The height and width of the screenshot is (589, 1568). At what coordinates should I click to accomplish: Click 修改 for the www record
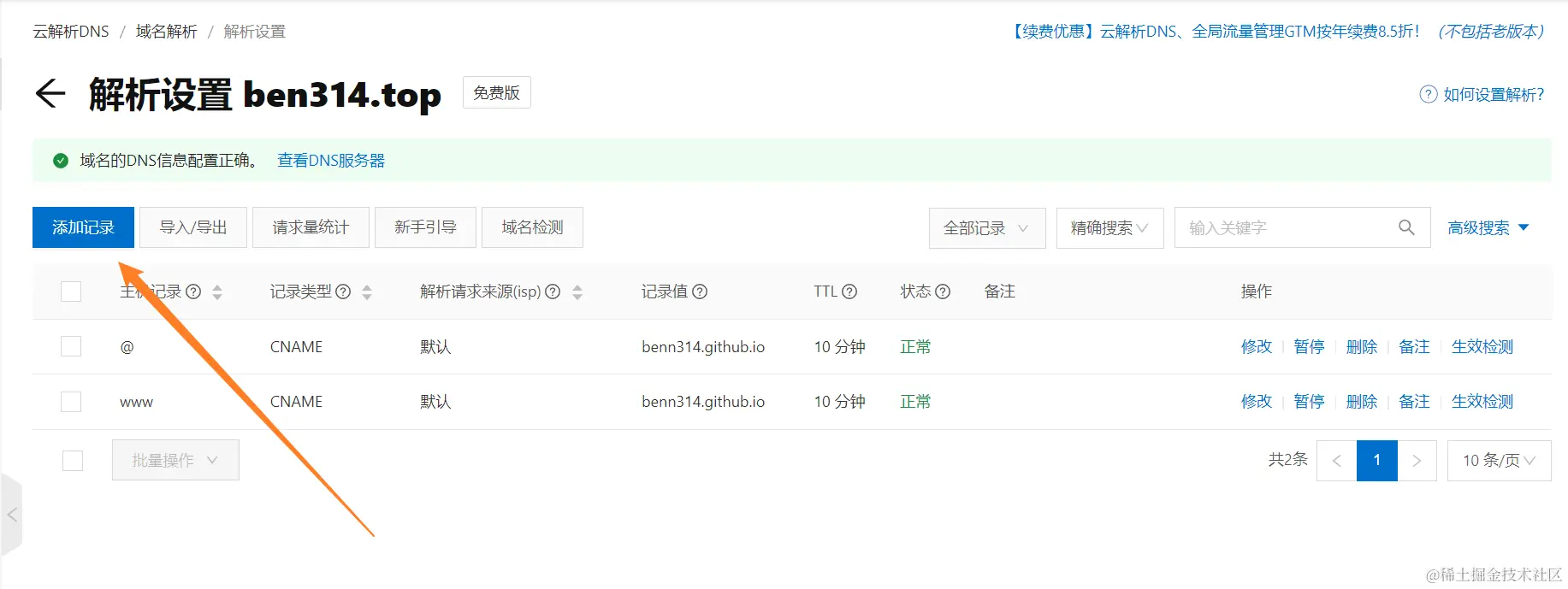coord(1257,401)
